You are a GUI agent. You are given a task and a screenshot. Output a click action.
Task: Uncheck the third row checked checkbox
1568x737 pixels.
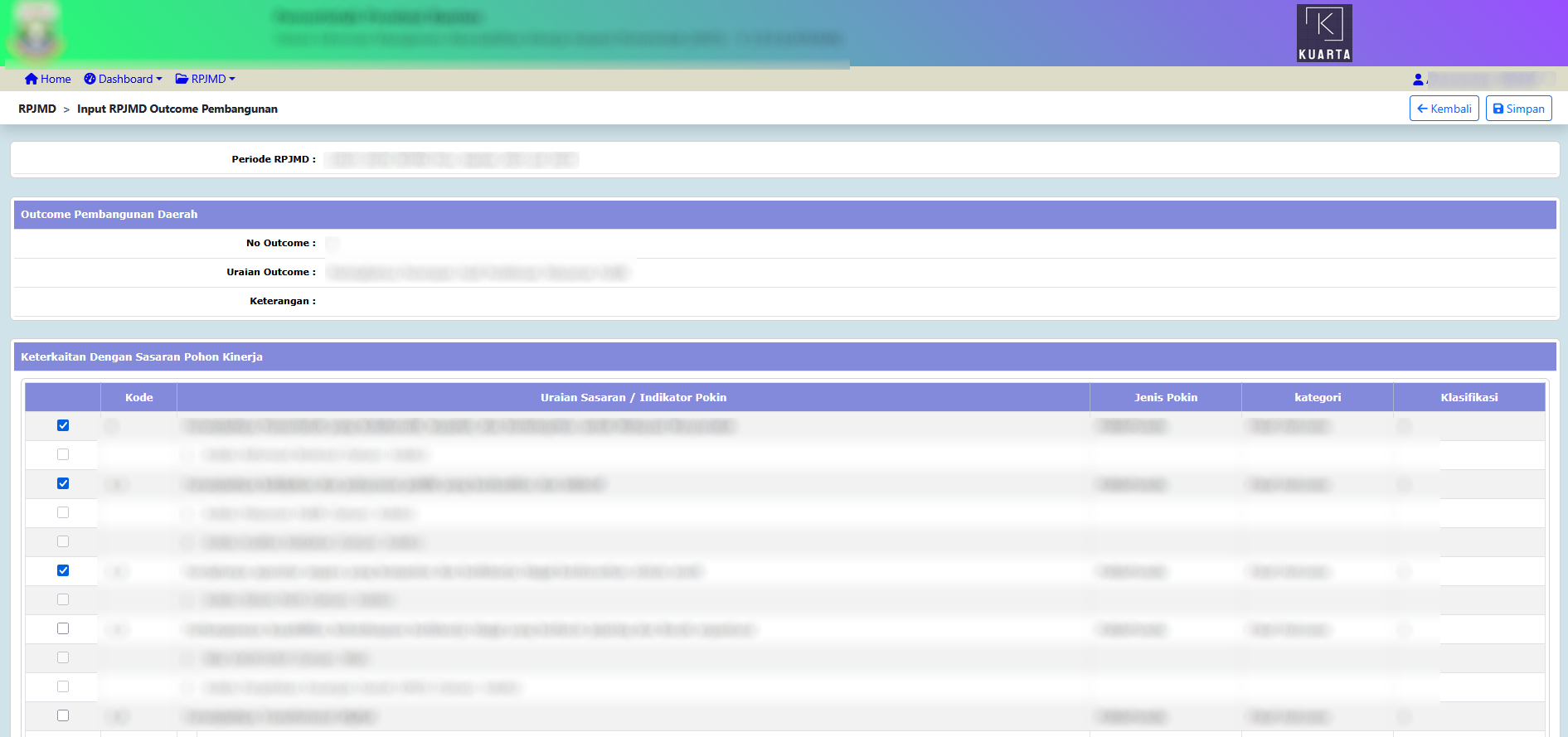point(63,483)
